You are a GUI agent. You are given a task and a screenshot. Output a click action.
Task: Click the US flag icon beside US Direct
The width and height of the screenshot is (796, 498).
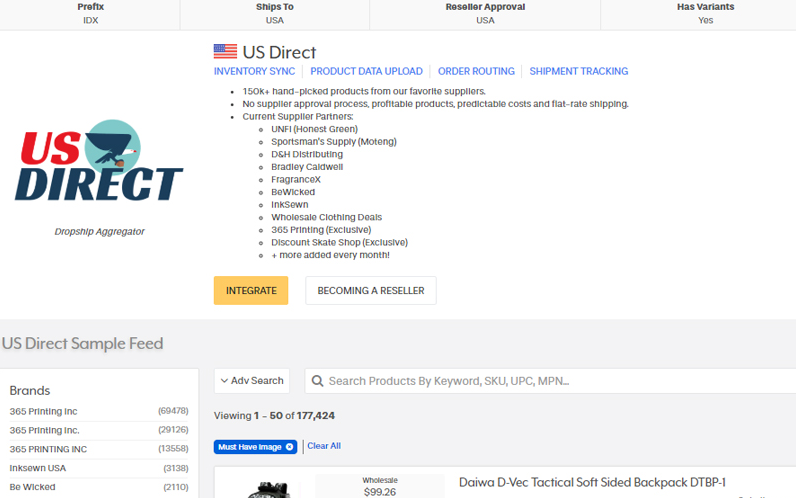point(225,51)
